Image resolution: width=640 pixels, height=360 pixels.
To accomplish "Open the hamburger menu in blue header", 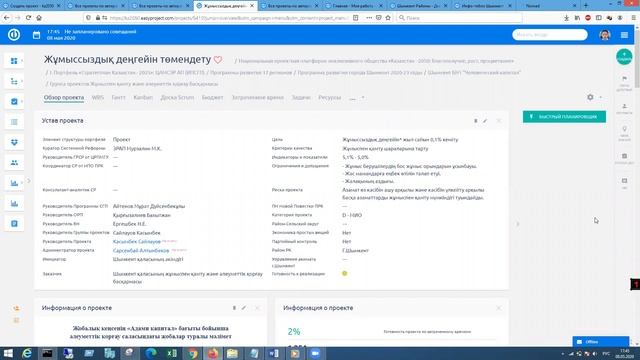I will point(624,35).
